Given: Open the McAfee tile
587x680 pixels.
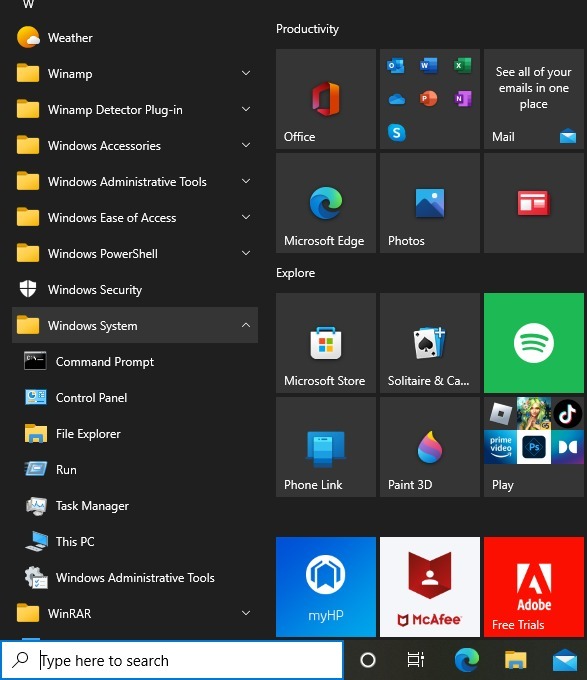Looking at the screenshot, I should 430,587.
